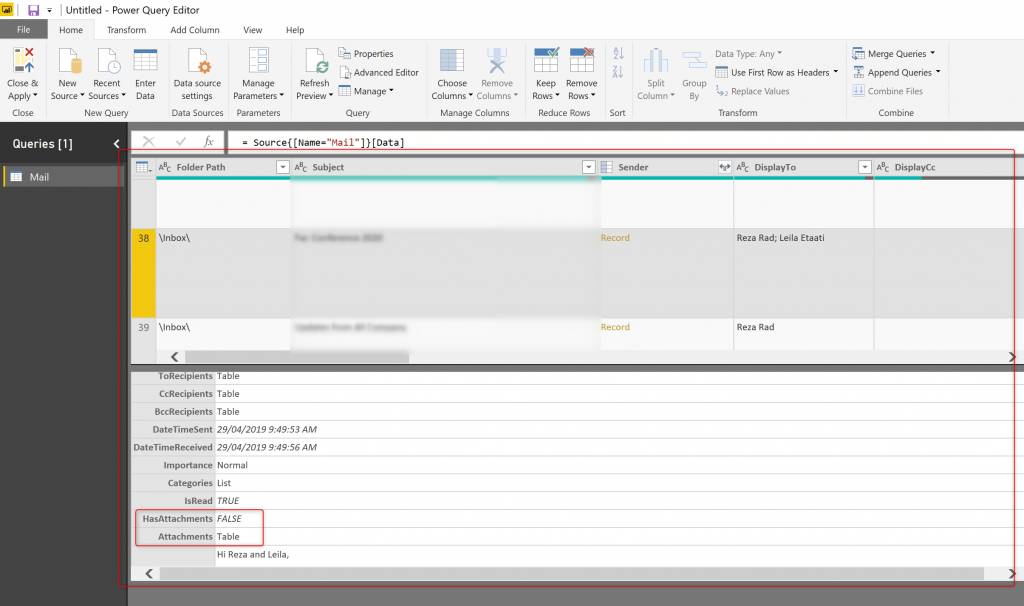The width and height of the screenshot is (1024, 606).
Task: Switch to the Transform ribbon tab
Action: tap(126, 30)
